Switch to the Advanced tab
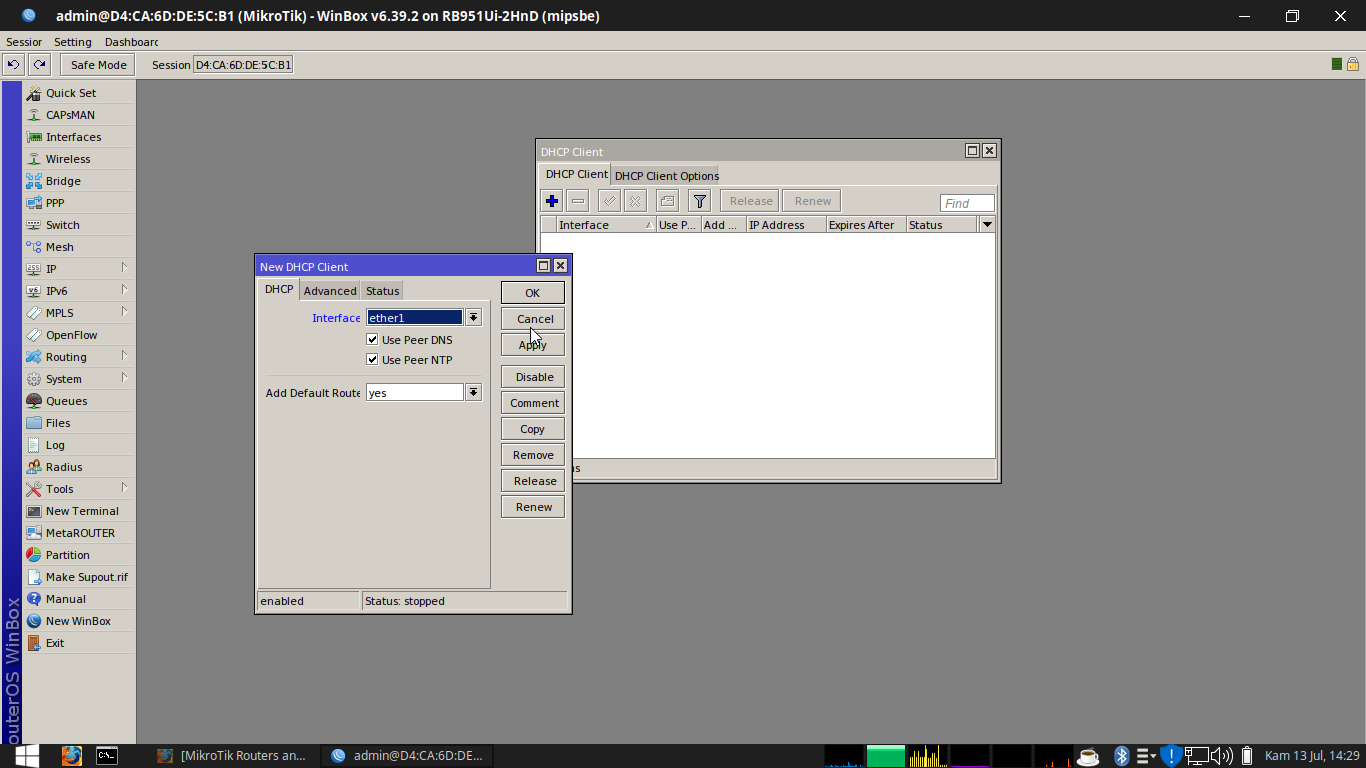This screenshot has height=768, width=1366. point(330,291)
